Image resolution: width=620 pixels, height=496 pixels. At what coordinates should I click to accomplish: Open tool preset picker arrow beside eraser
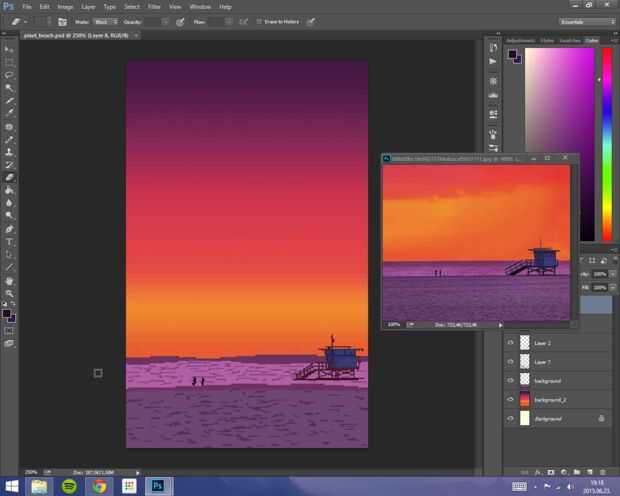pyautogui.click(x=26, y=22)
